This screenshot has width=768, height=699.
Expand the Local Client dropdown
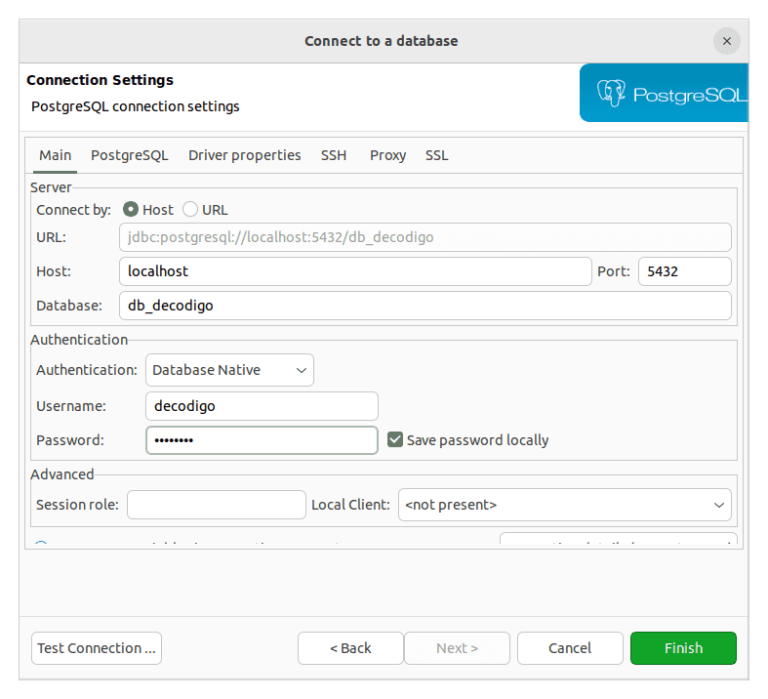tap(564, 505)
